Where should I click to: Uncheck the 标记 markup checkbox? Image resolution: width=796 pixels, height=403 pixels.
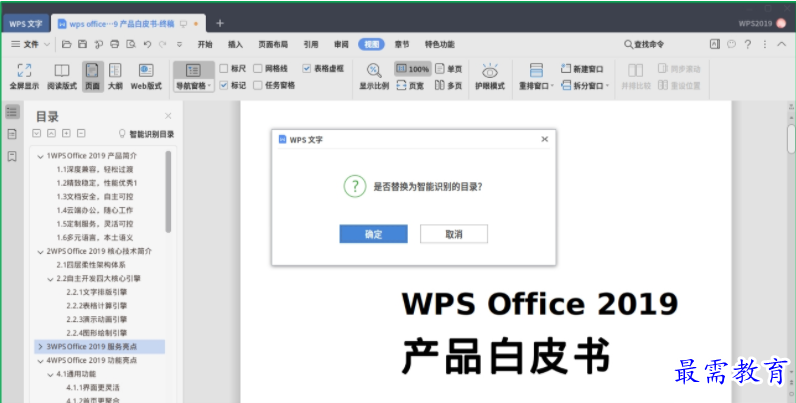point(224,85)
